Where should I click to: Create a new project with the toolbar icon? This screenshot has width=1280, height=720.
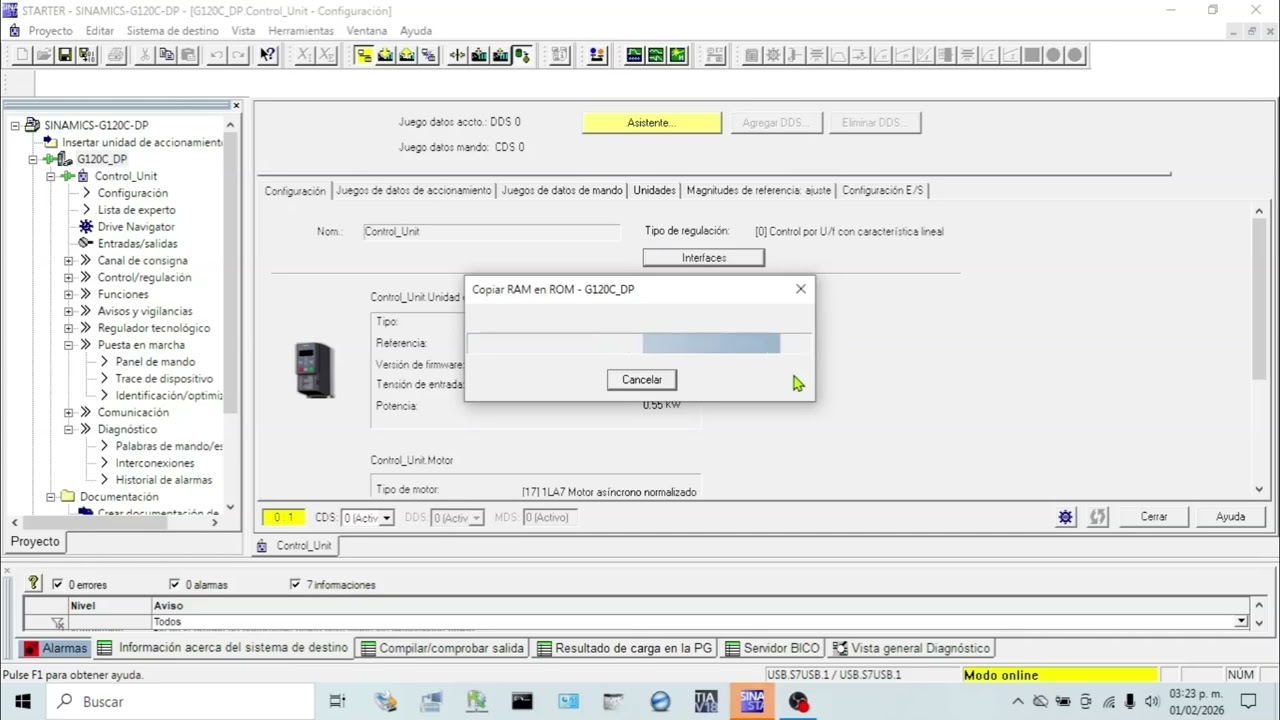pyautogui.click(x=22, y=55)
